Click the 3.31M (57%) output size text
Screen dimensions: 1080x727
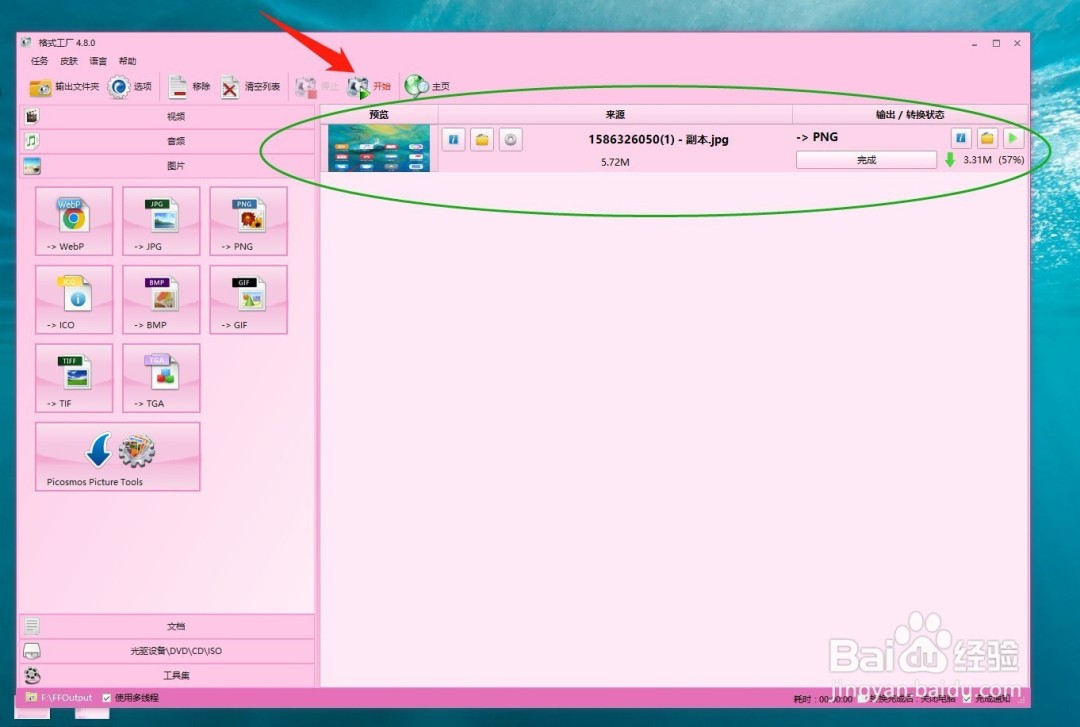tap(993, 160)
